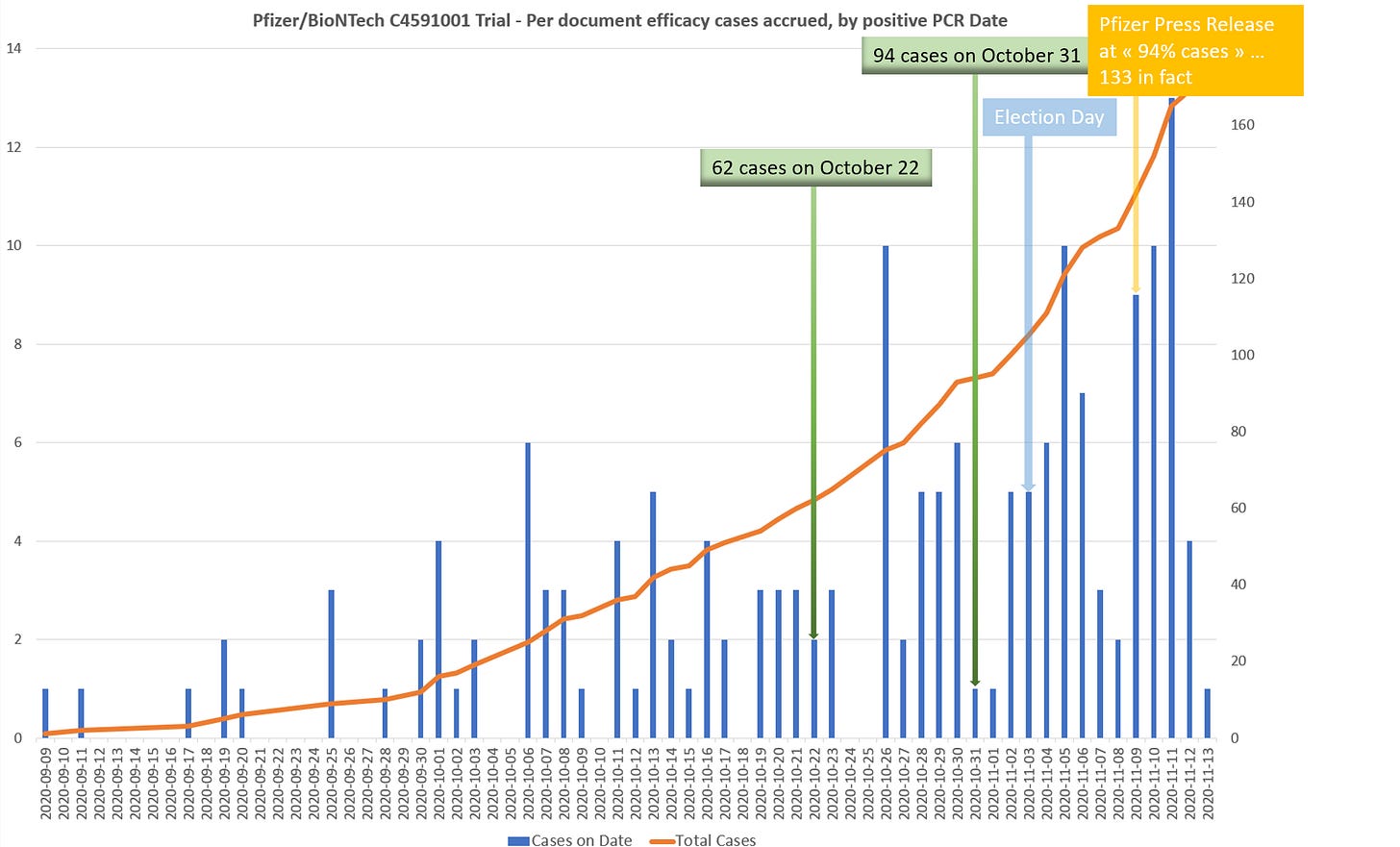The image size is (1400, 847).
Task: Select the blue bar for 2020-10-06
Action: (528, 590)
